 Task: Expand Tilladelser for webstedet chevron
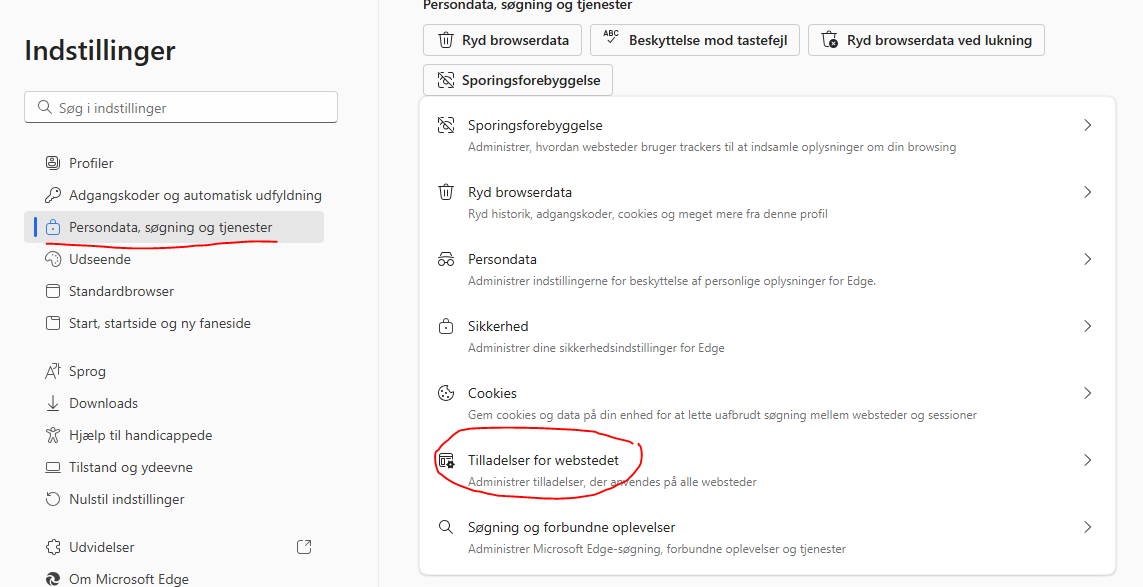(1087, 460)
